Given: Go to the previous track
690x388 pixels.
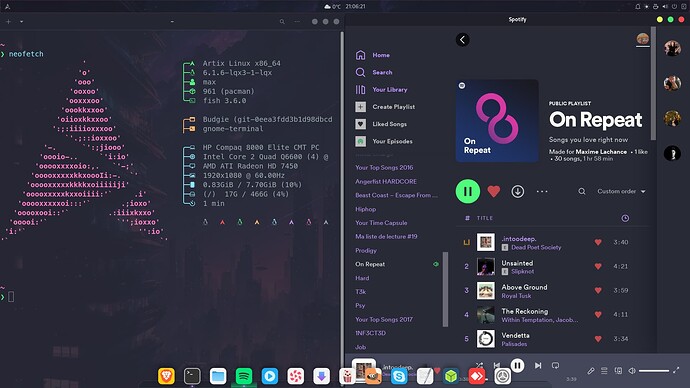Looking at the screenshot, I should click(x=497, y=366).
